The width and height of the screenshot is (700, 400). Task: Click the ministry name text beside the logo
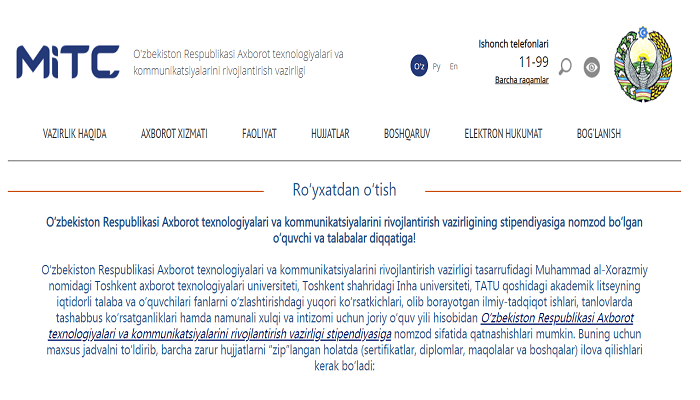pos(238,62)
